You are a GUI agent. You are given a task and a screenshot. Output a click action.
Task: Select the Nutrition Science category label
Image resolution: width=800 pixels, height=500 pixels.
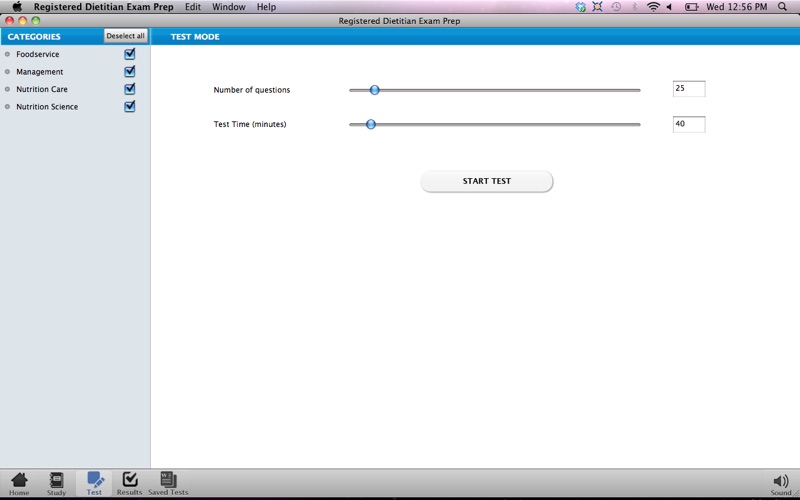click(x=47, y=106)
